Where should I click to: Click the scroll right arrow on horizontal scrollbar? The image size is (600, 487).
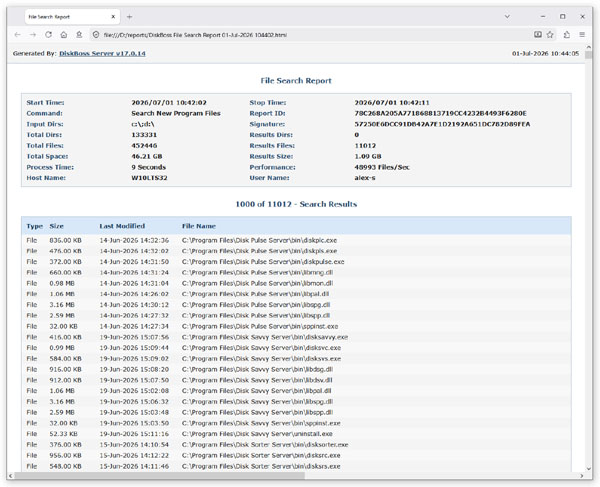click(x=582, y=476)
